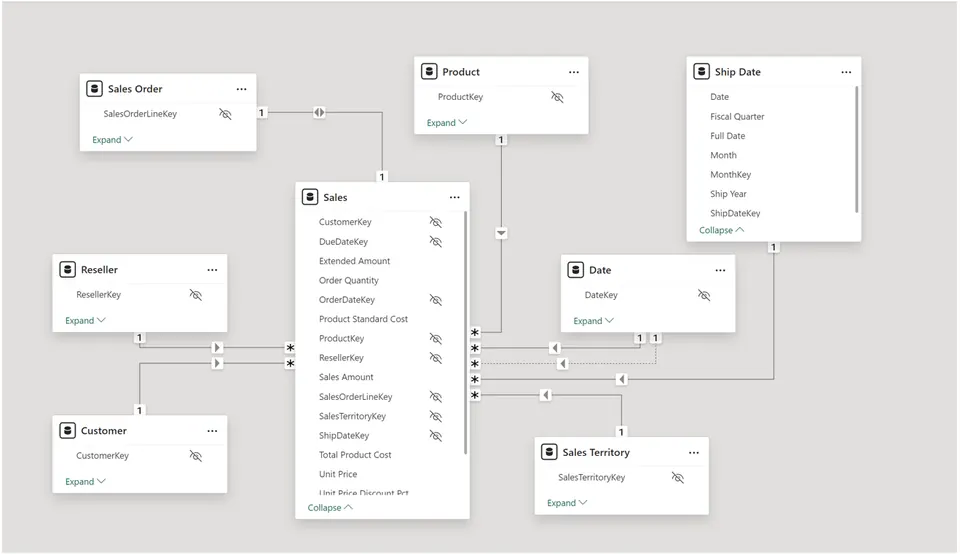
Task: Toggle visibility of ProductKey in Product table
Action: click(x=557, y=97)
